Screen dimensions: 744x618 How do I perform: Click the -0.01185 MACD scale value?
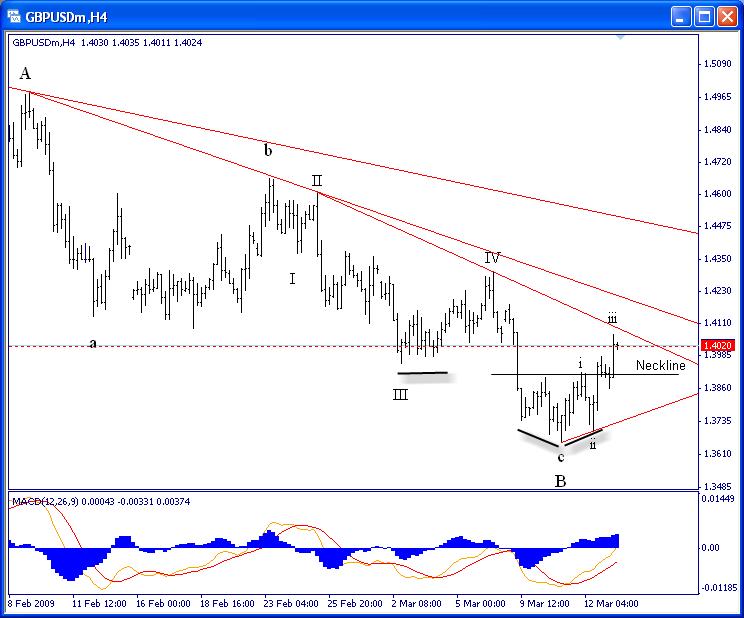(719, 588)
